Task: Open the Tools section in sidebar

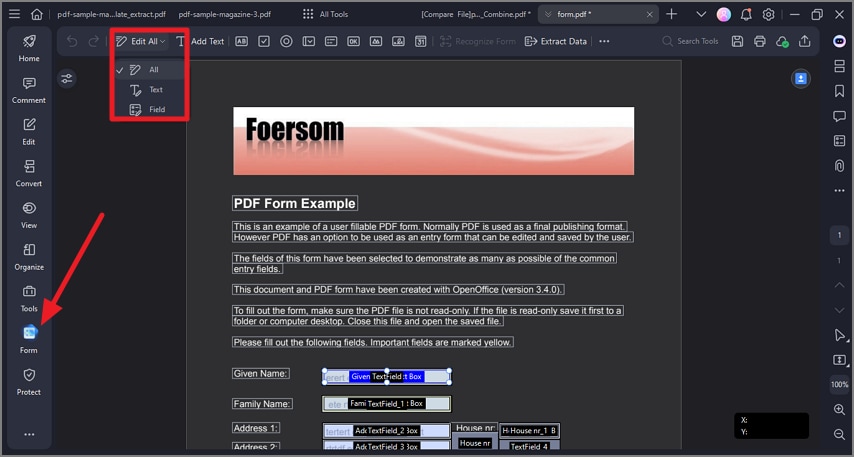Action: click(x=29, y=298)
